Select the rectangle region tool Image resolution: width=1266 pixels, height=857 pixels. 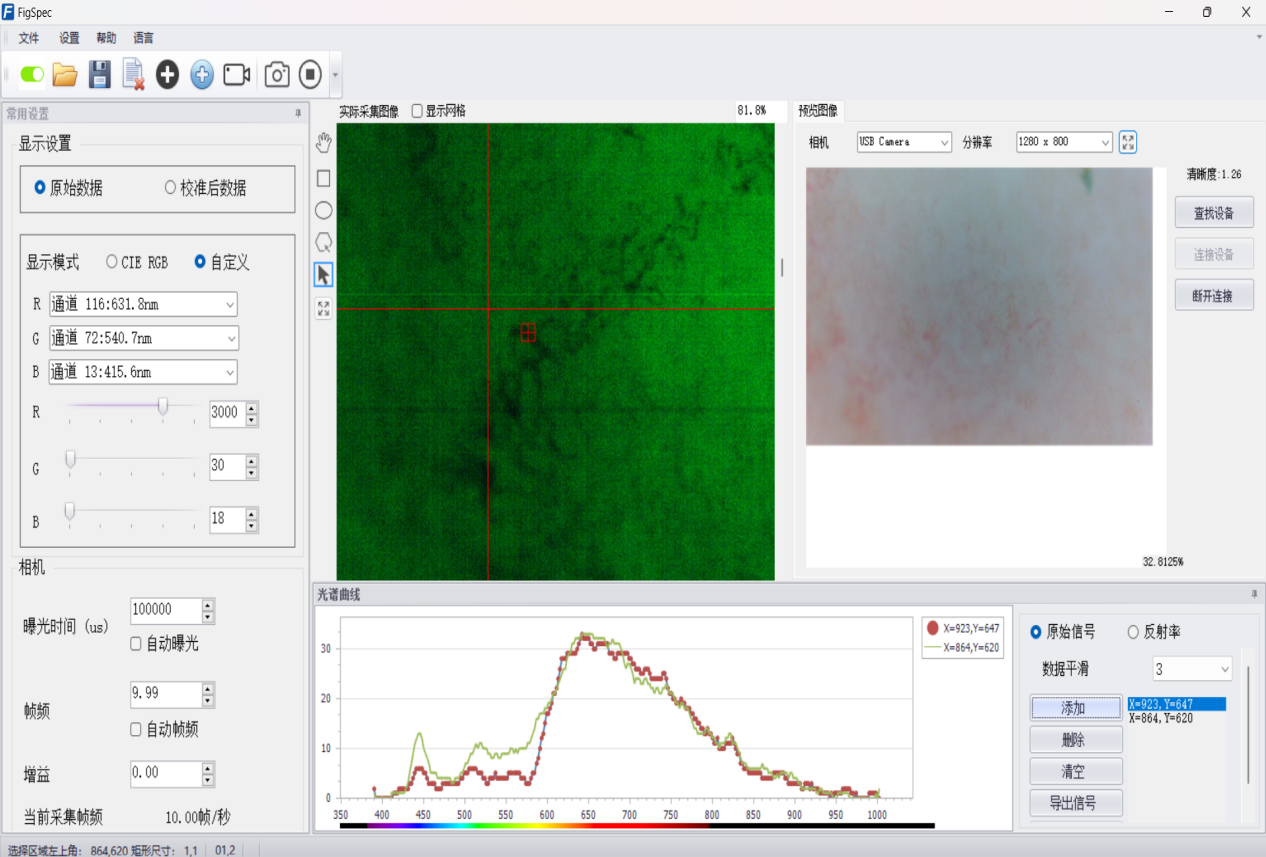point(323,179)
